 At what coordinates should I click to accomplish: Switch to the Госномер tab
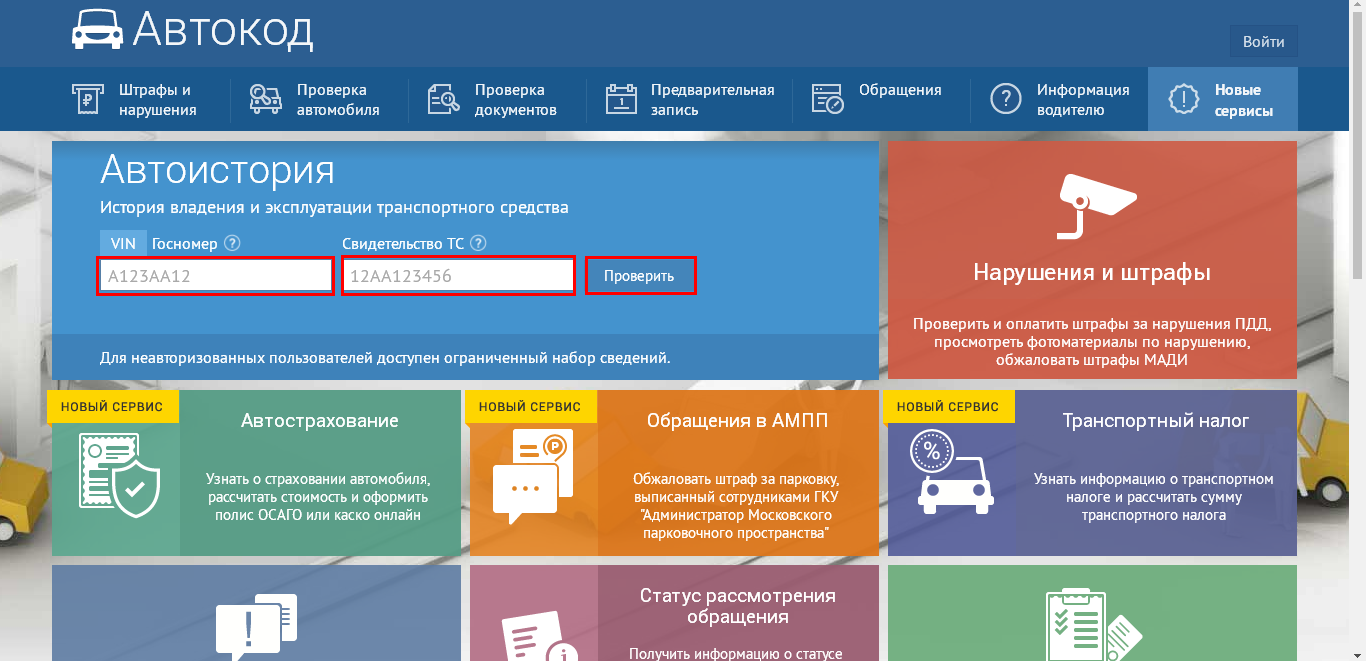183,243
